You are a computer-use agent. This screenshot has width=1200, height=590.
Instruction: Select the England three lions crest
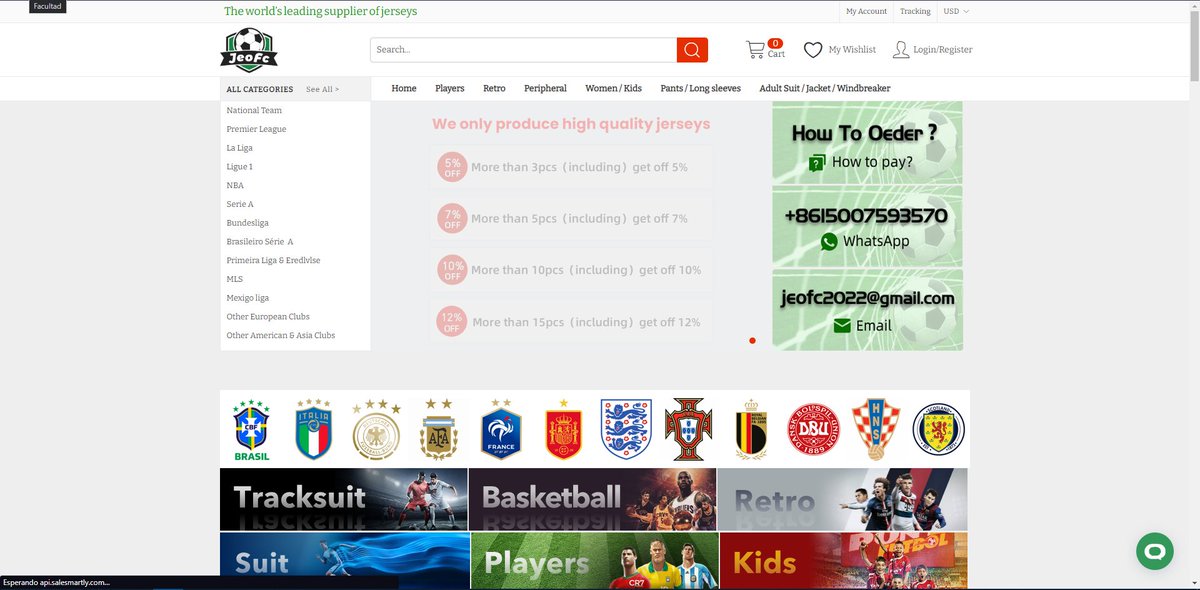point(626,430)
